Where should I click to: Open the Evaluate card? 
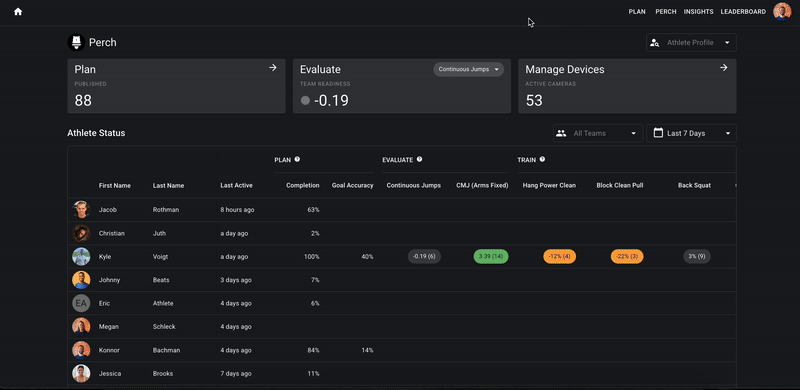402,86
